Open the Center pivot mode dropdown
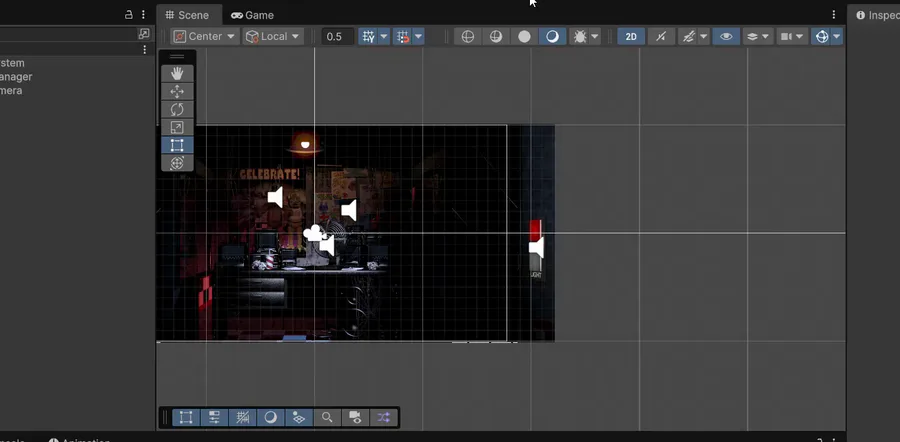The width and height of the screenshot is (900, 442). 205,36
